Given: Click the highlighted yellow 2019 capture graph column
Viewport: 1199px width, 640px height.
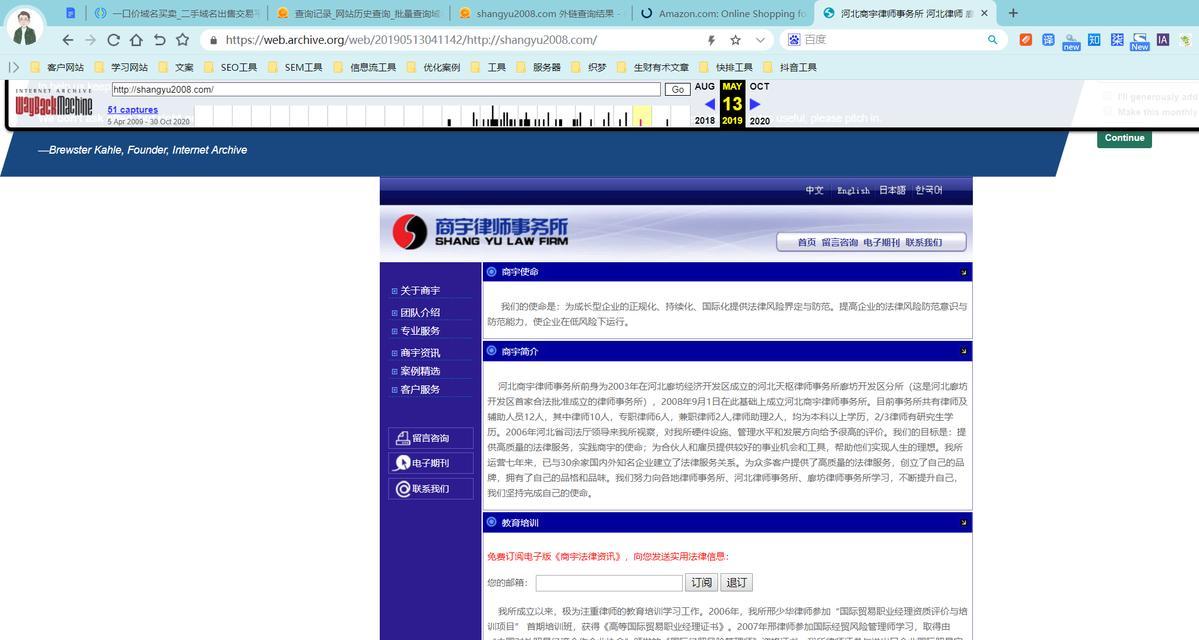Looking at the screenshot, I should tap(642, 115).
